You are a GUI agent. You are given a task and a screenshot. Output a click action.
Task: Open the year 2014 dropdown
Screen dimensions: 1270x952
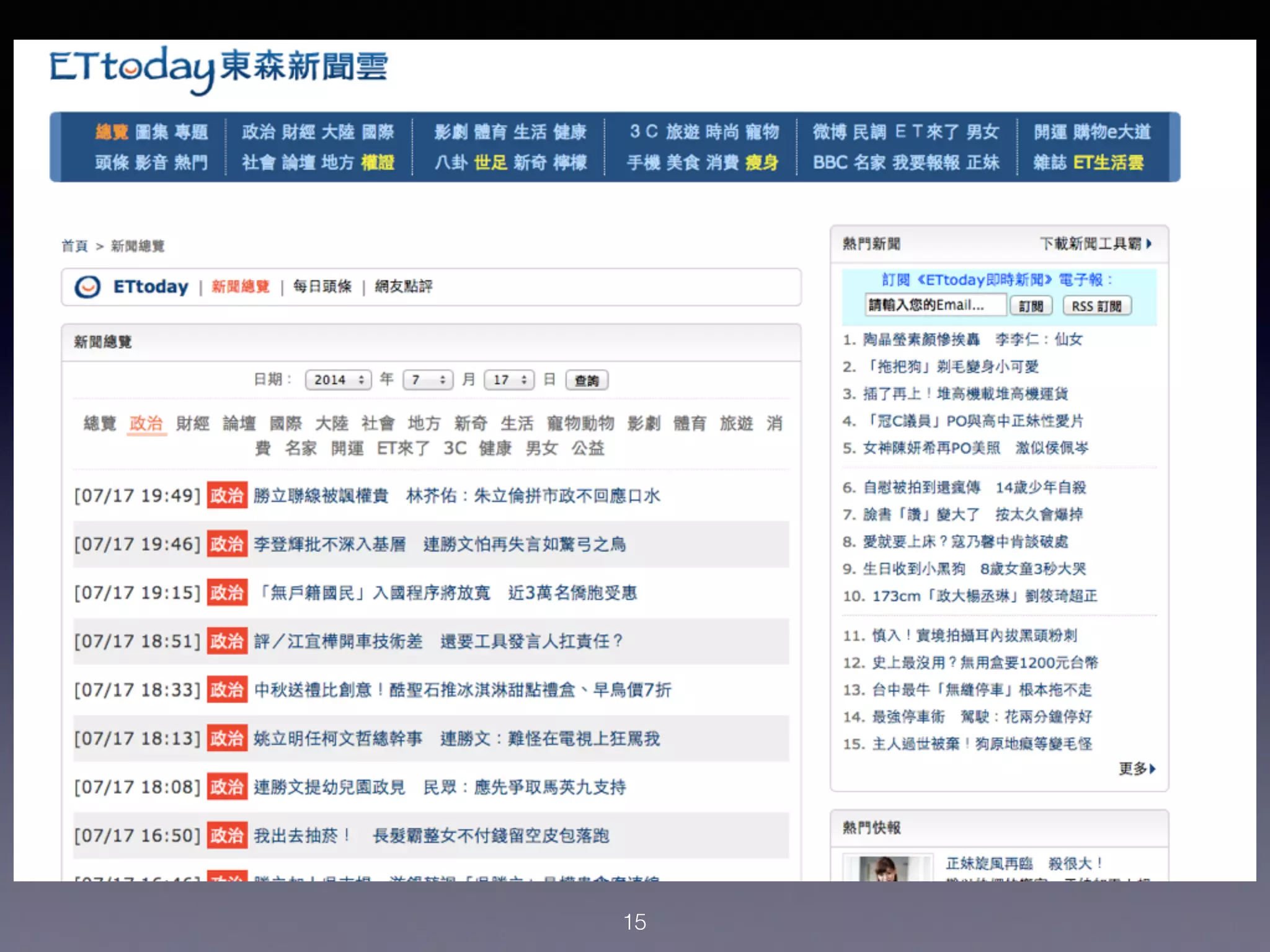(338, 380)
